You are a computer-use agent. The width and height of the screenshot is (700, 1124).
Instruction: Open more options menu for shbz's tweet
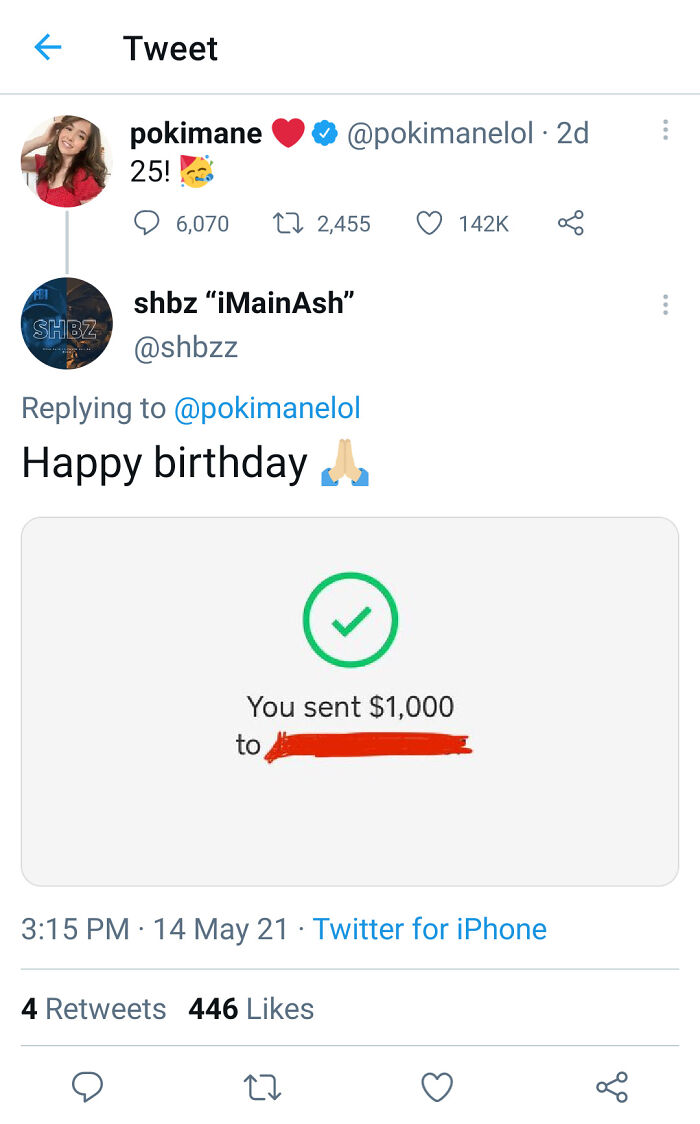coord(666,305)
